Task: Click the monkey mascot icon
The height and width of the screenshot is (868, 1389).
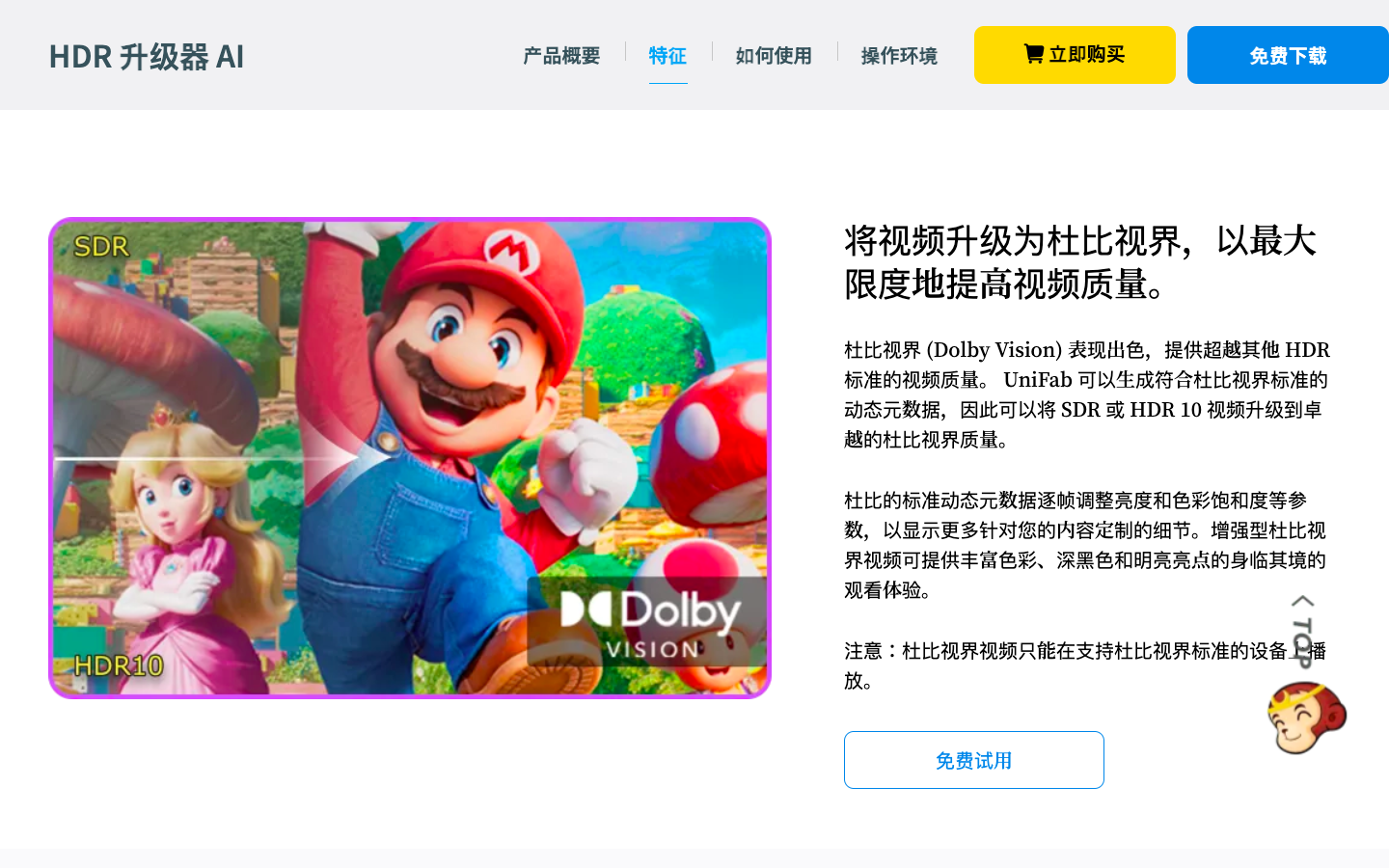Action: tap(1306, 718)
